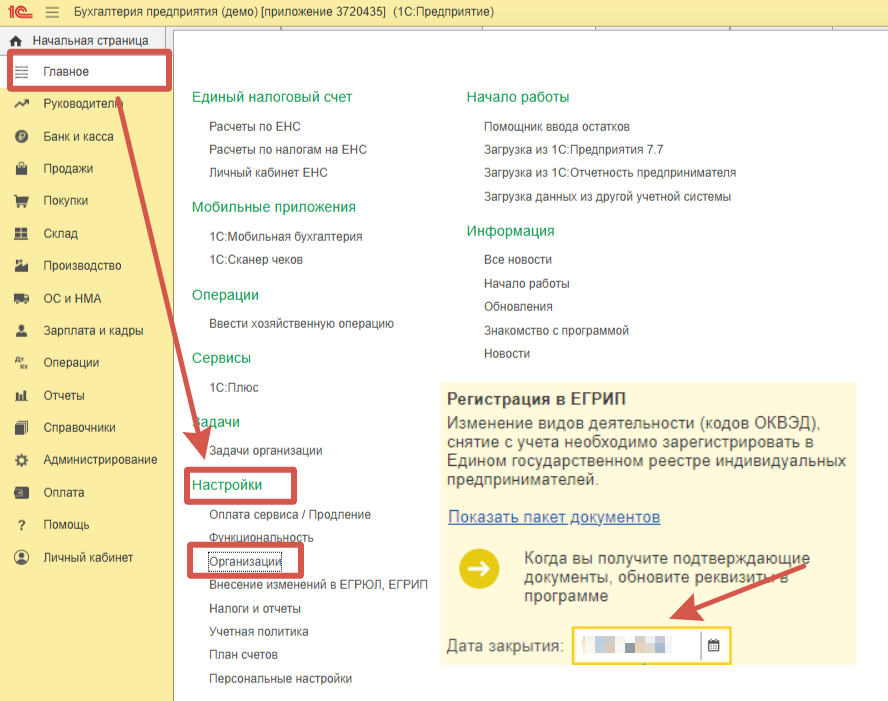Click the Покупки cart icon
The image size is (888, 701).
22,201
